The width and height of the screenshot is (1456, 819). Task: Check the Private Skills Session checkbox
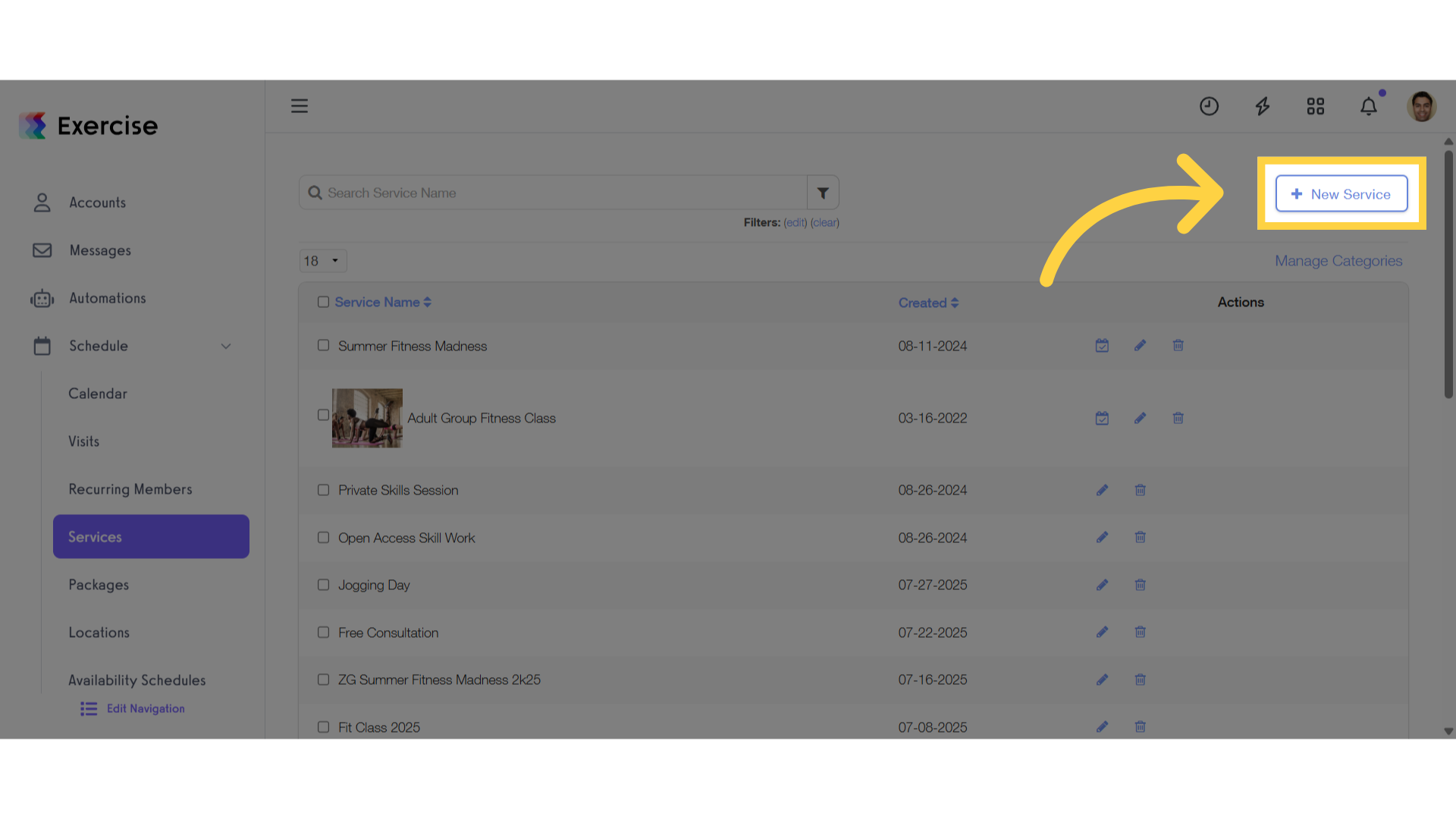(323, 490)
